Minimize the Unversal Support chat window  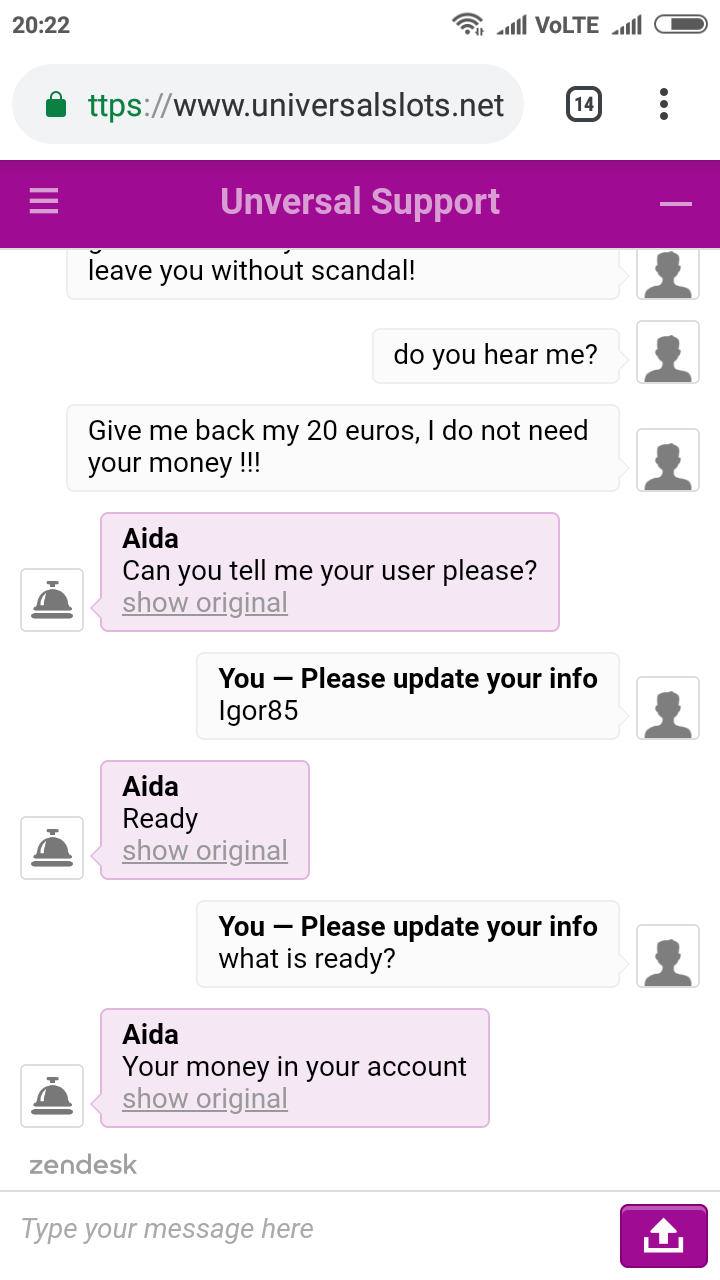tap(676, 204)
